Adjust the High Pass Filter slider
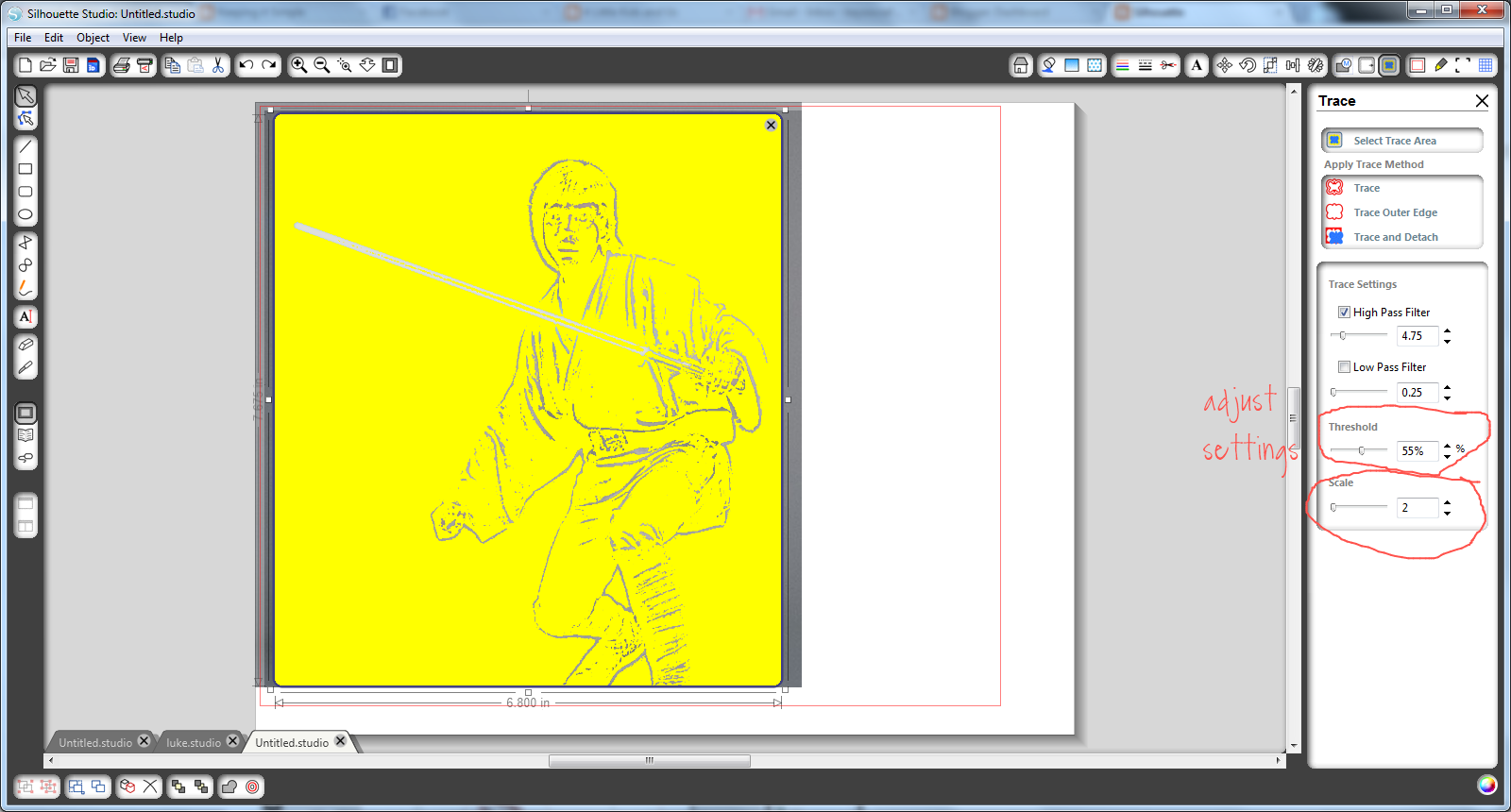The image size is (1511, 812). point(1343,335)
